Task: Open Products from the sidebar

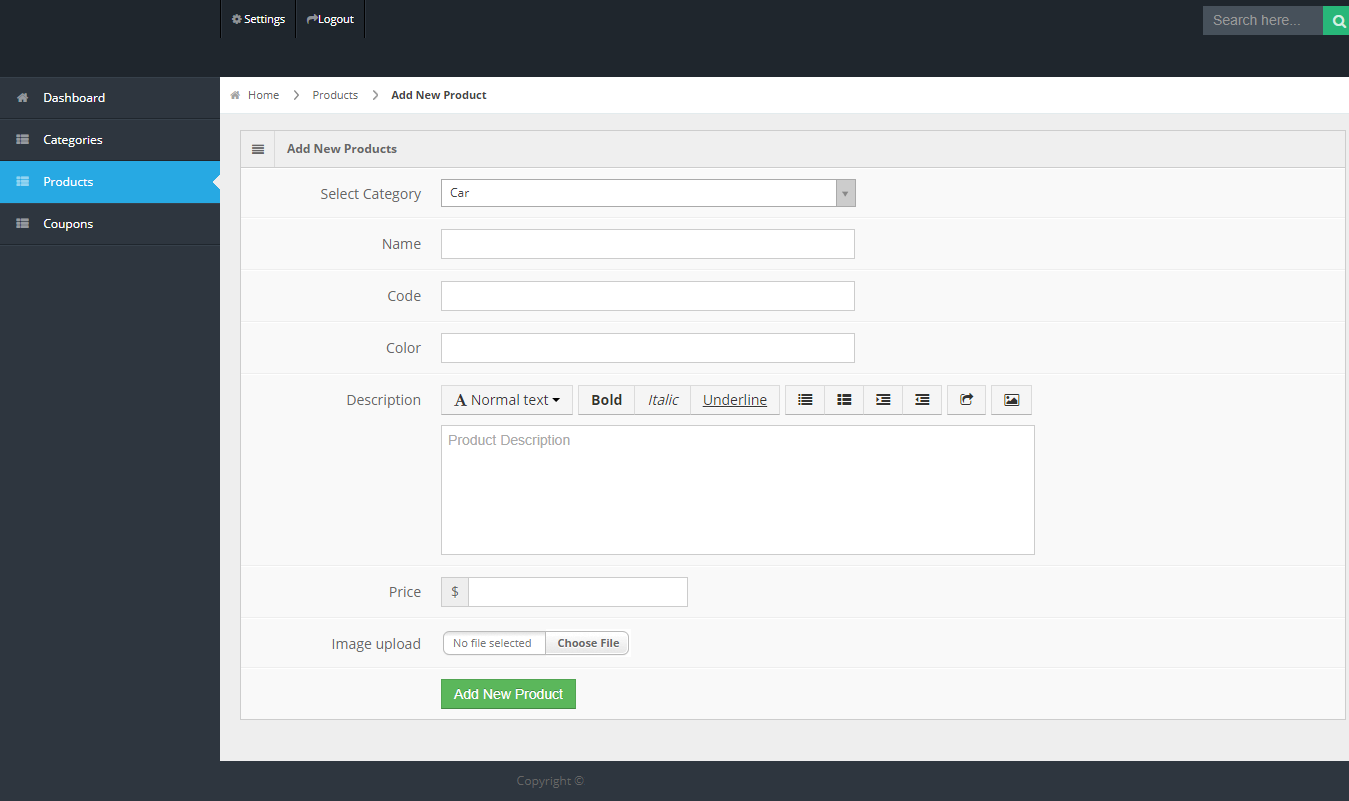Action: (x=110, y=182)
